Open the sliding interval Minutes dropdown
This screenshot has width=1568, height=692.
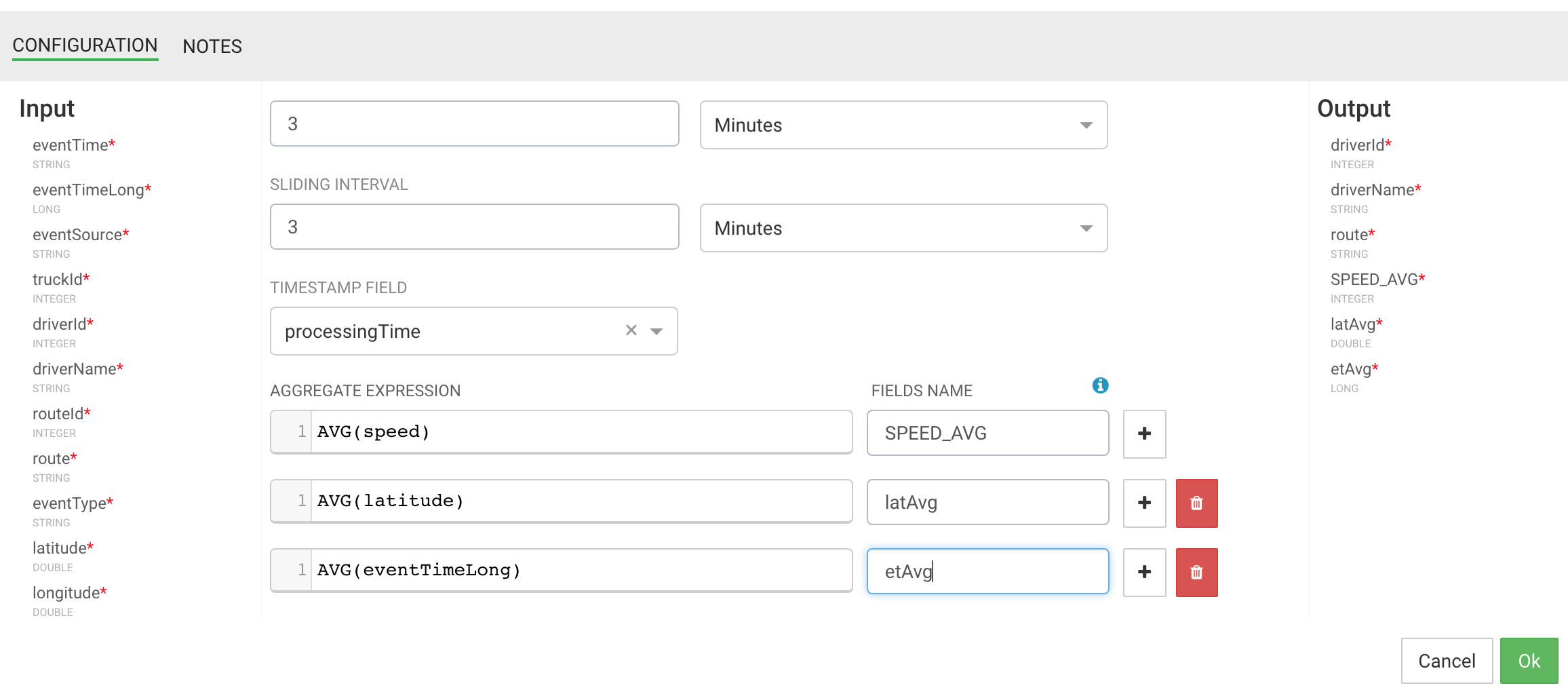(x=903, y=228)
